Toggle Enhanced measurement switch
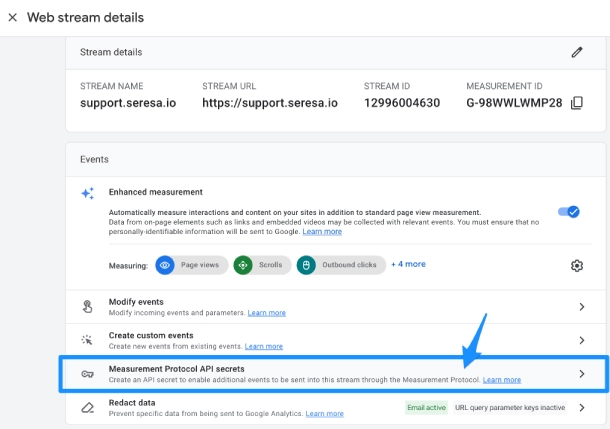 569,212
